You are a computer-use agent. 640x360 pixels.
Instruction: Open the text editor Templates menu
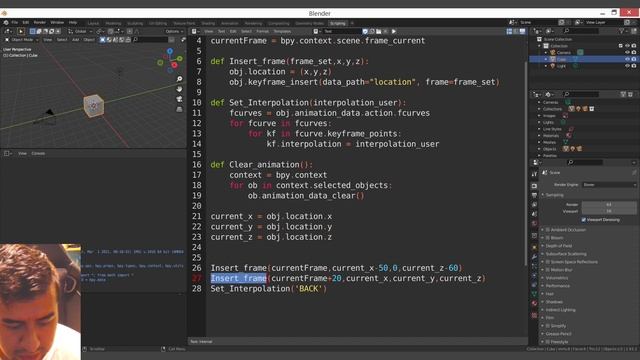pos(282,31)
